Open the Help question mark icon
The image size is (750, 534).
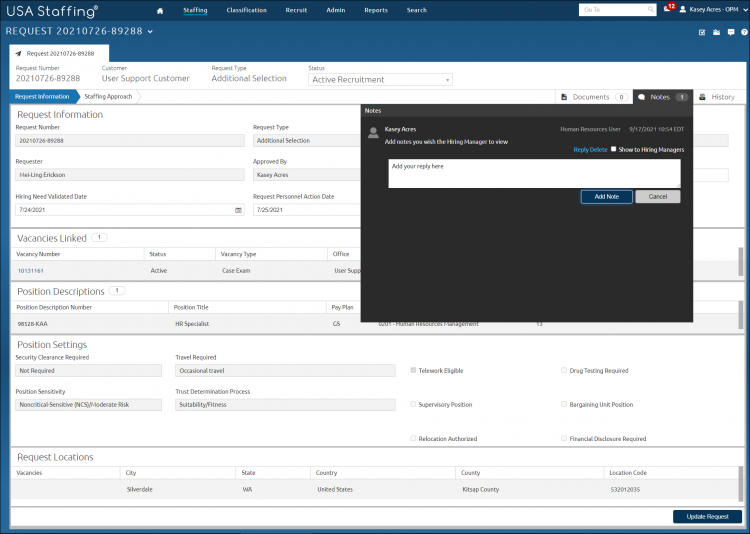pos(744,32)
